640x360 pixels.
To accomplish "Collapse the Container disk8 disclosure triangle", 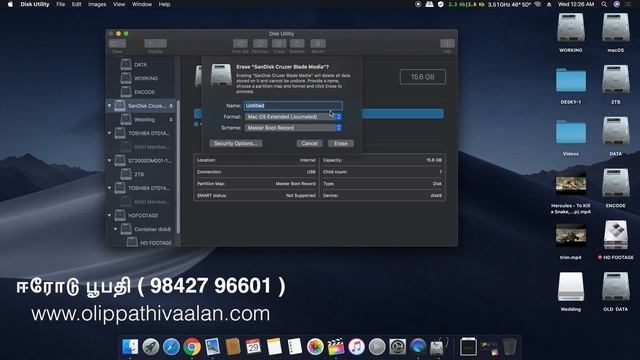I will point(116,229).
